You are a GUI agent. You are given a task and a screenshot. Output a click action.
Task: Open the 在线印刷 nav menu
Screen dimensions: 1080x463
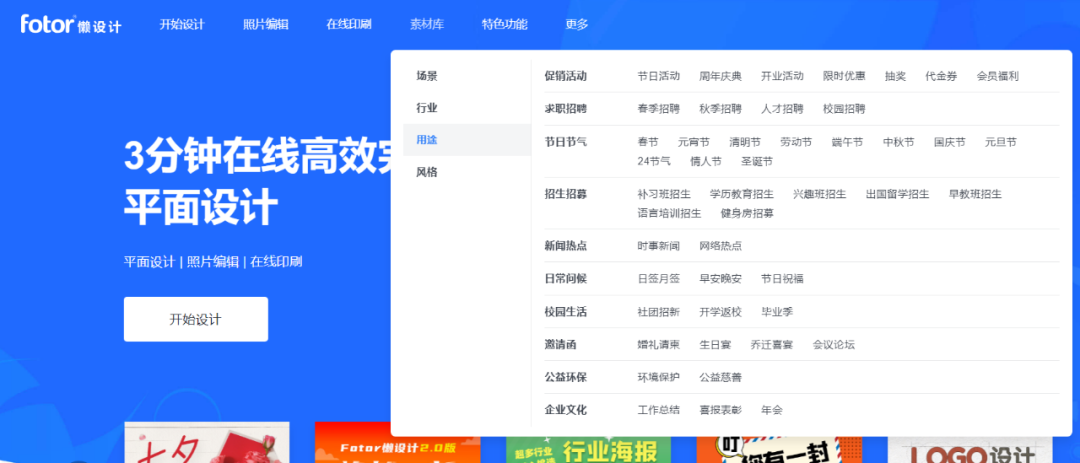tap(349, 25)
